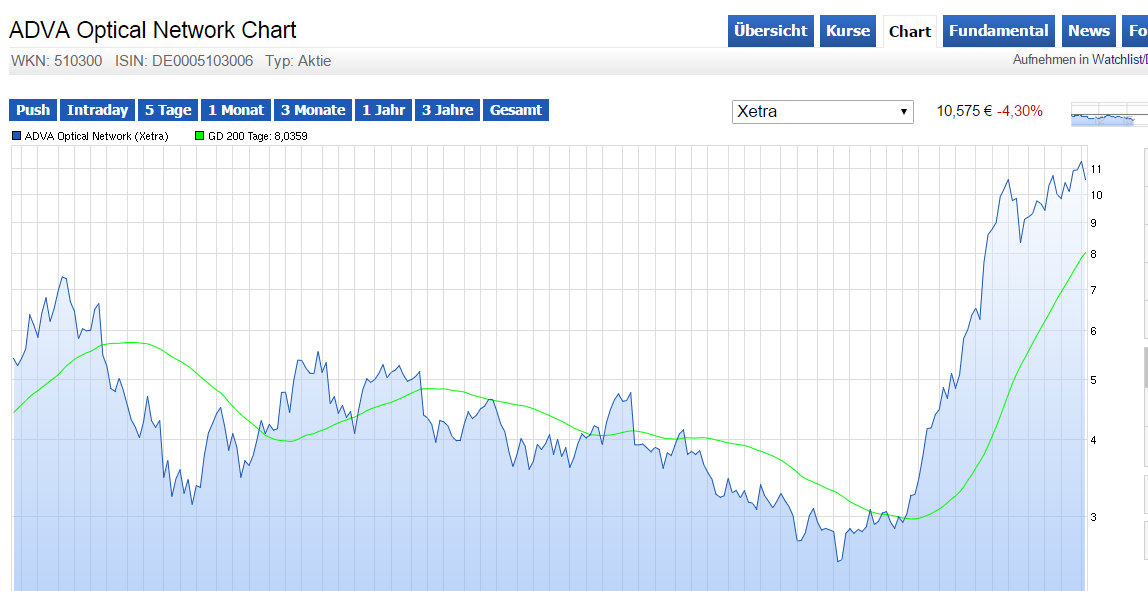Open the Übersicht tab
Image resolution: width=1148 pixels, height=591 pixels.
click(x=770, y=31)
